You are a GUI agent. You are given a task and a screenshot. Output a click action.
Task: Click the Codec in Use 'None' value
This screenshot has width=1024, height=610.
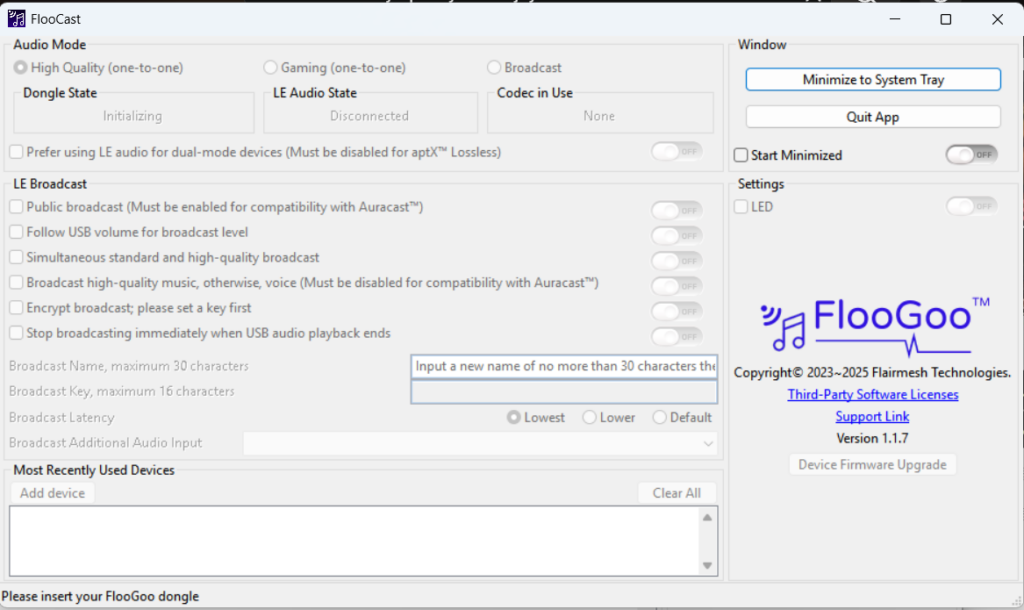[600, 116]
